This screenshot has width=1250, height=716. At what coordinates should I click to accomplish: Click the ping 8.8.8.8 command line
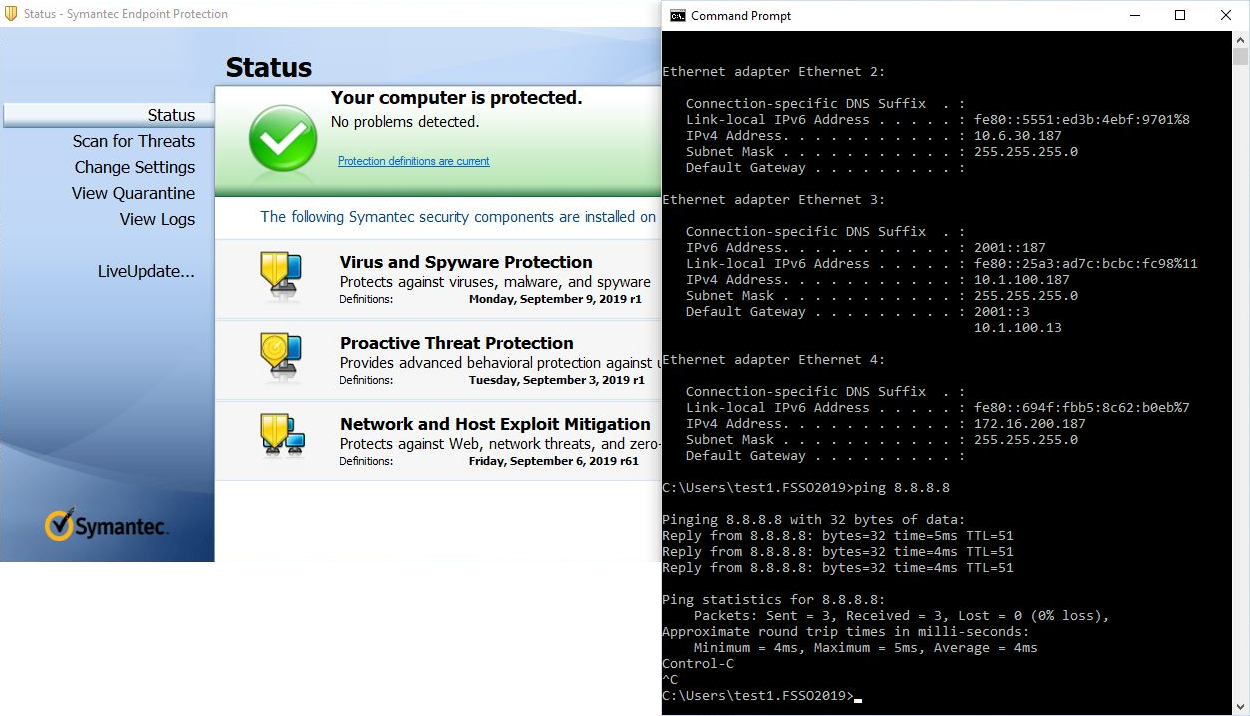(x=806, y=488)
